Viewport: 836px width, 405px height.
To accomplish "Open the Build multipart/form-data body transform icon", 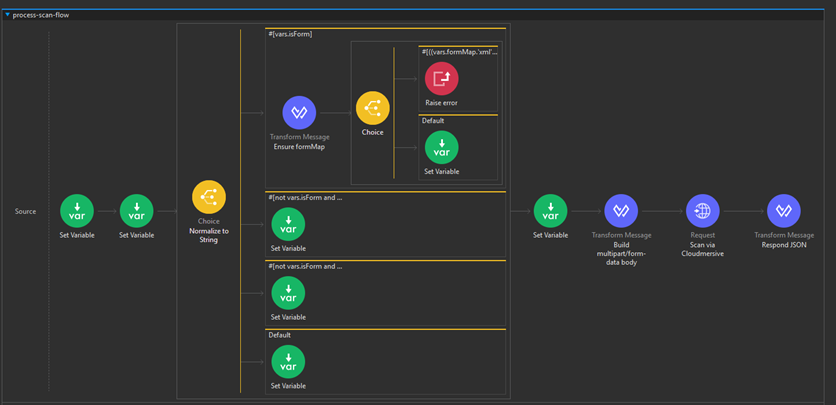I will 621,211.
